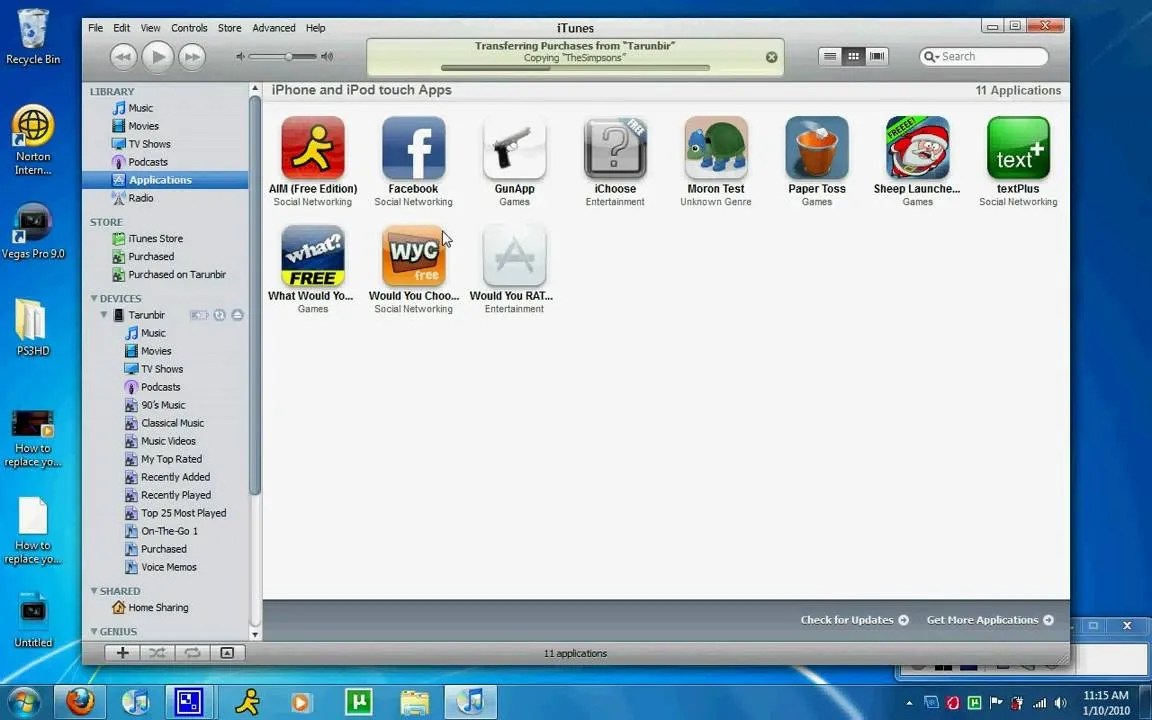Image resolution: width=1152 pixels, height=720 pixels.
Task: Click the add playlist plus button
Action: click(x=123, y=653)
